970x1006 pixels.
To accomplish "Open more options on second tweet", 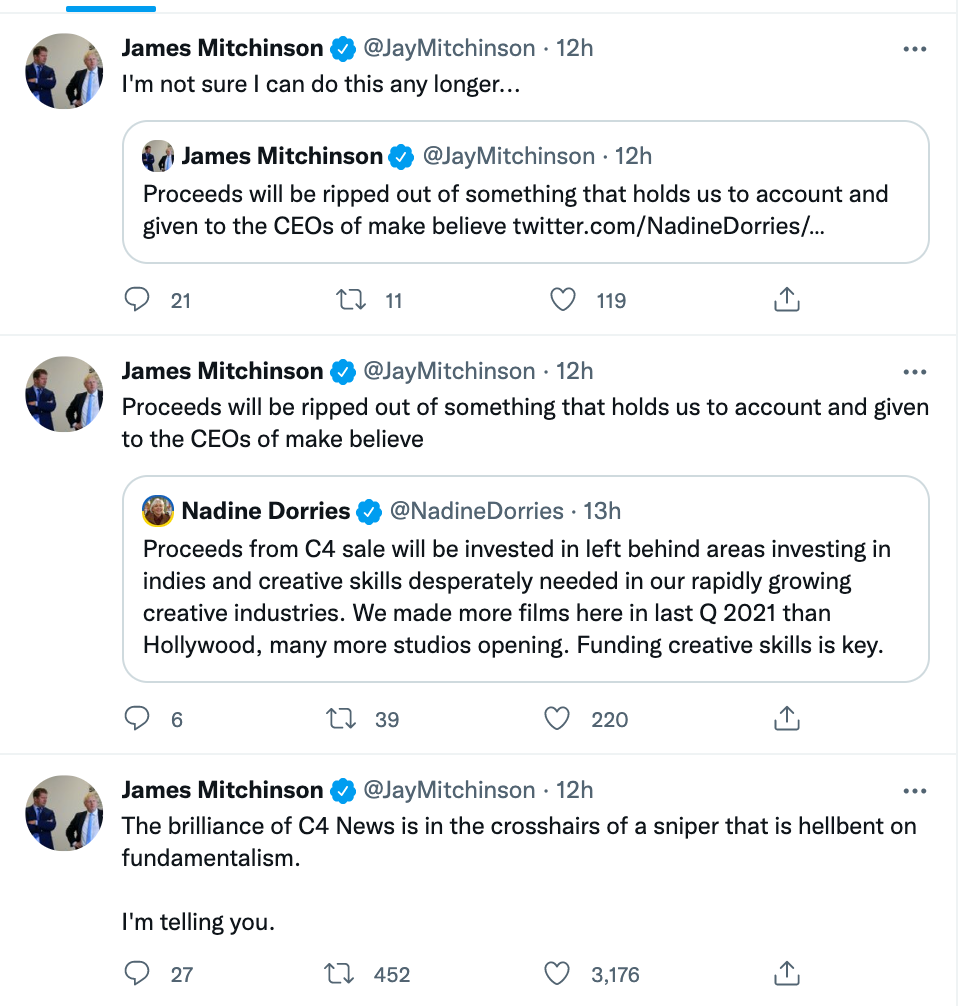I will click(914, 372).
